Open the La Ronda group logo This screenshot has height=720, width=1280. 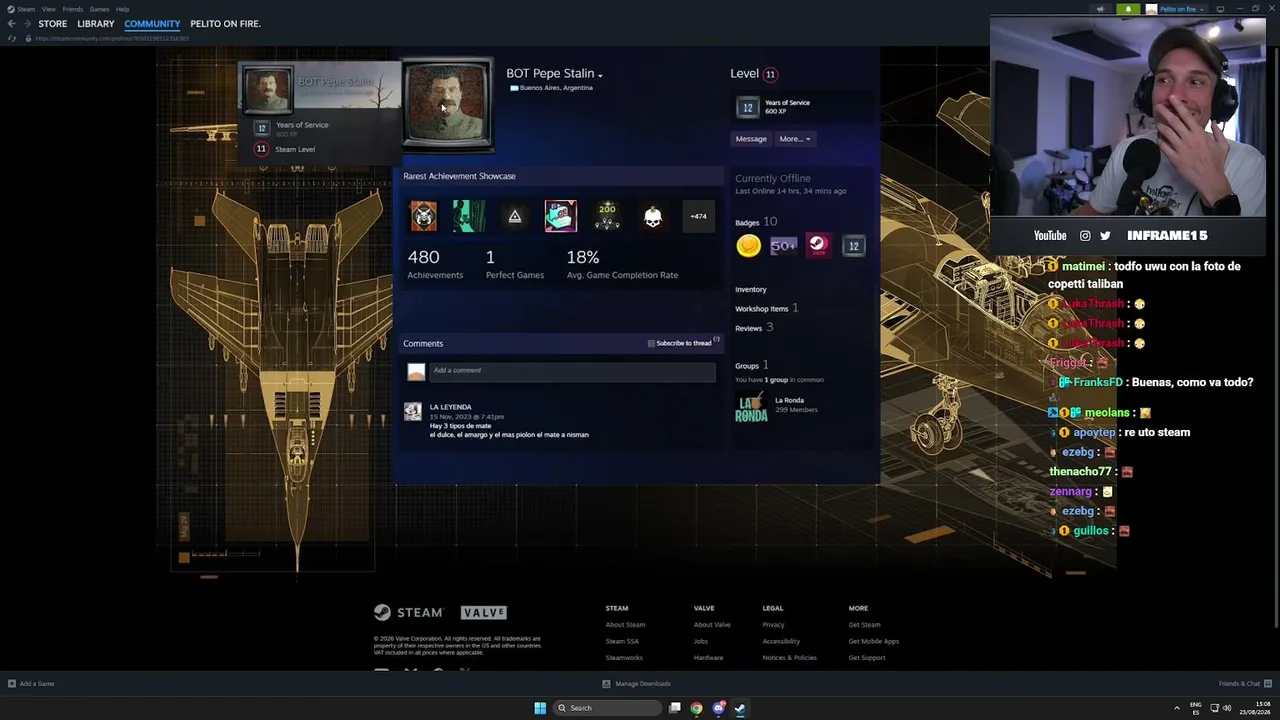point(751,405)
